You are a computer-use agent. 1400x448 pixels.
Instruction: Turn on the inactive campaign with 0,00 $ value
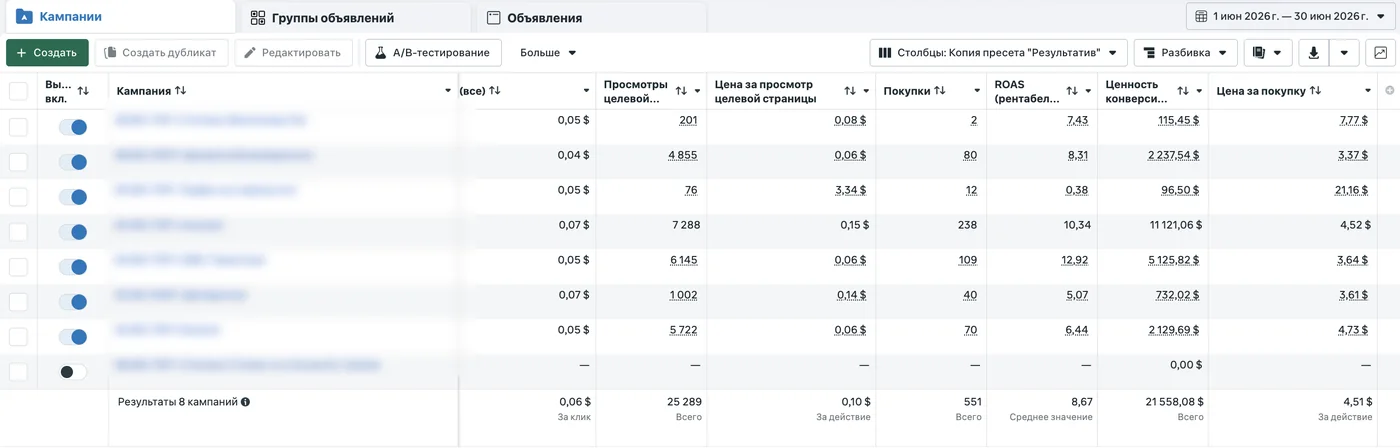coord(73,372)
